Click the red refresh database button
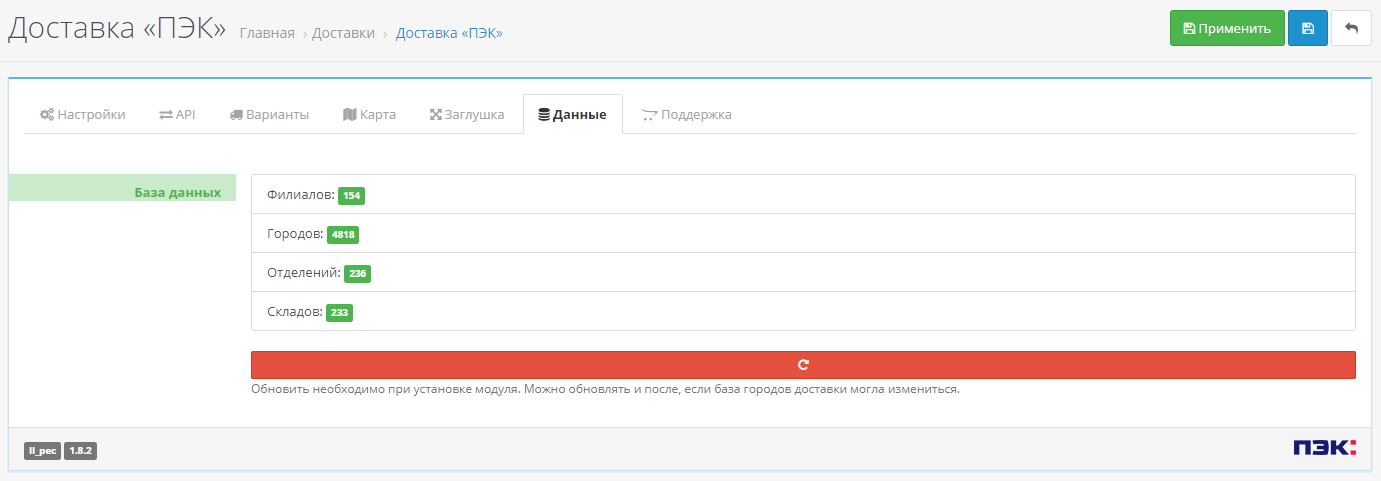 coord(803,365)
